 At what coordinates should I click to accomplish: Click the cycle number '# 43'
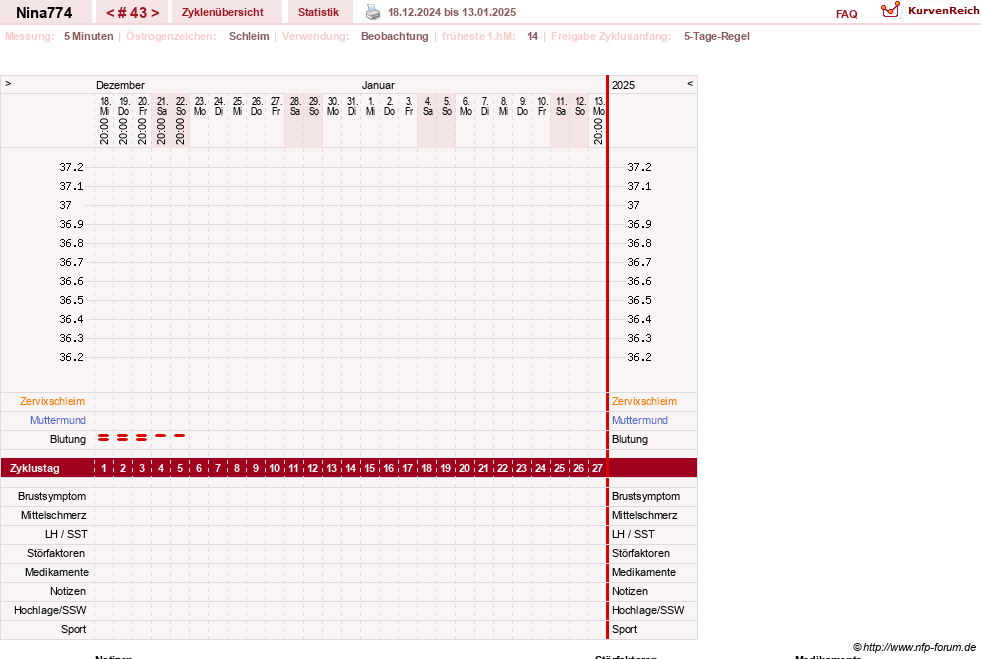point(133,13)
